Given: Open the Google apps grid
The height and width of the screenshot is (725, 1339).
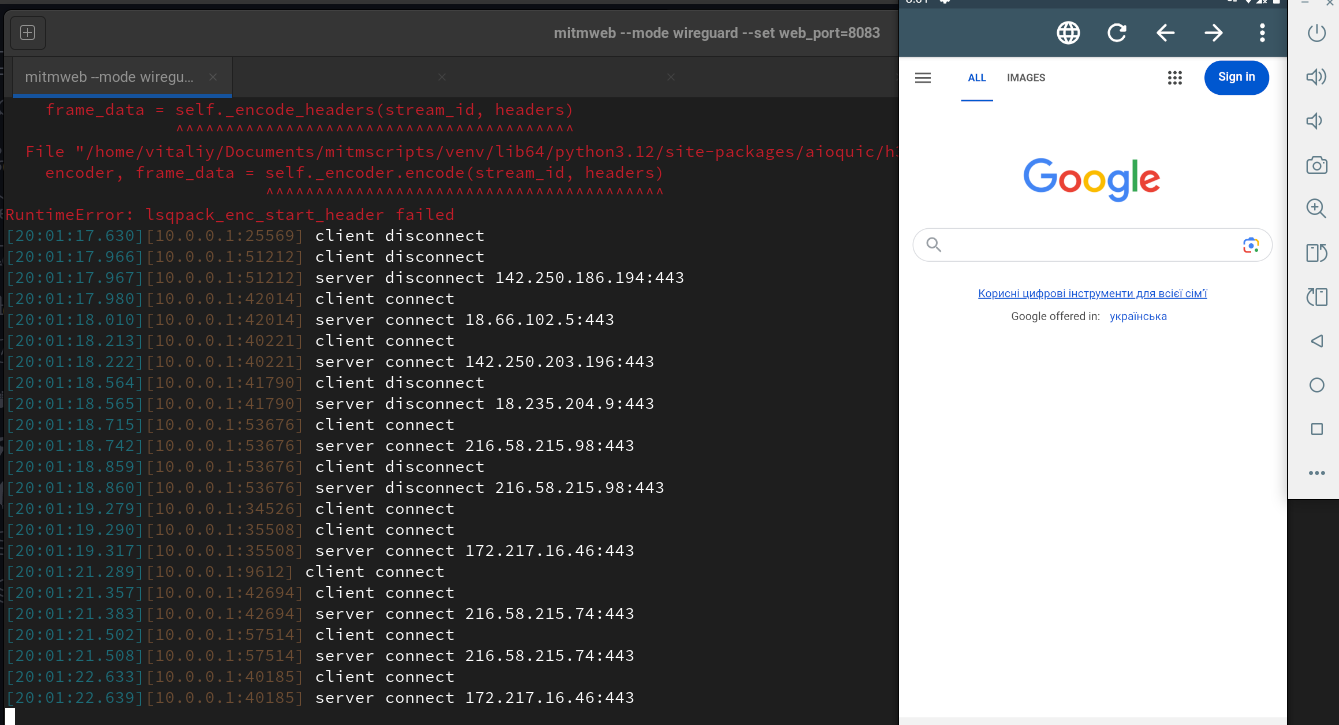Looking at the screenshot, I should (1175, 77).
